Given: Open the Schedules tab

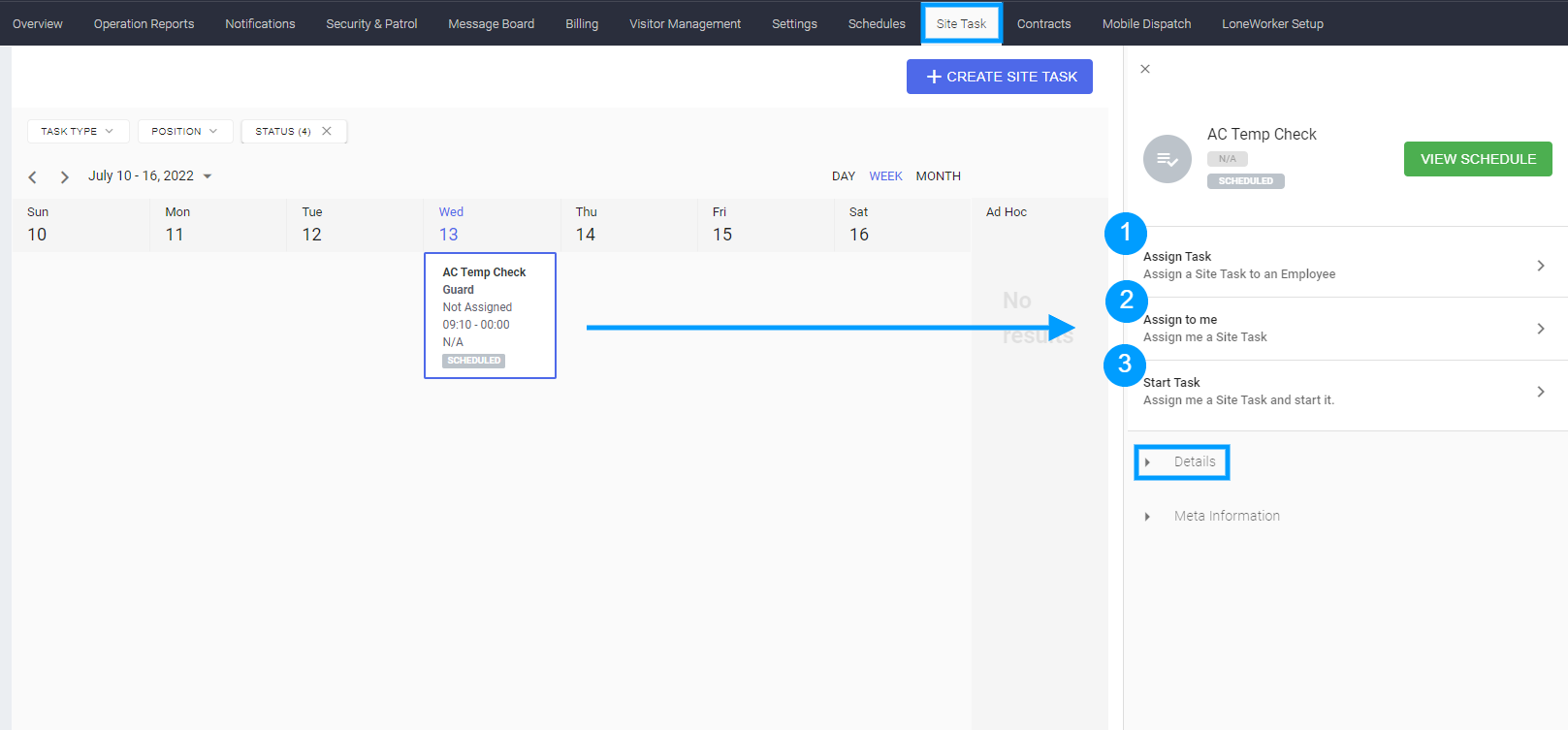Looking at the screenshot, I should [x=877, y=23].
